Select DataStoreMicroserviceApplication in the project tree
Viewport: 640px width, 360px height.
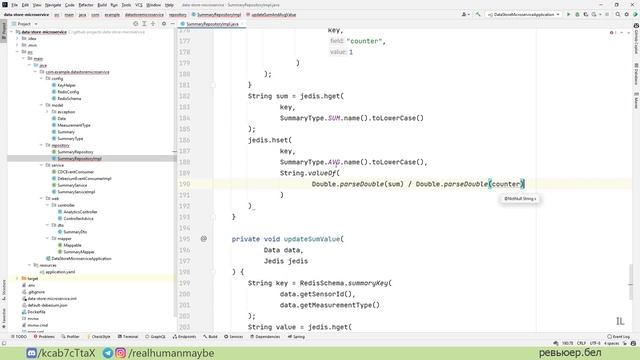81,258
